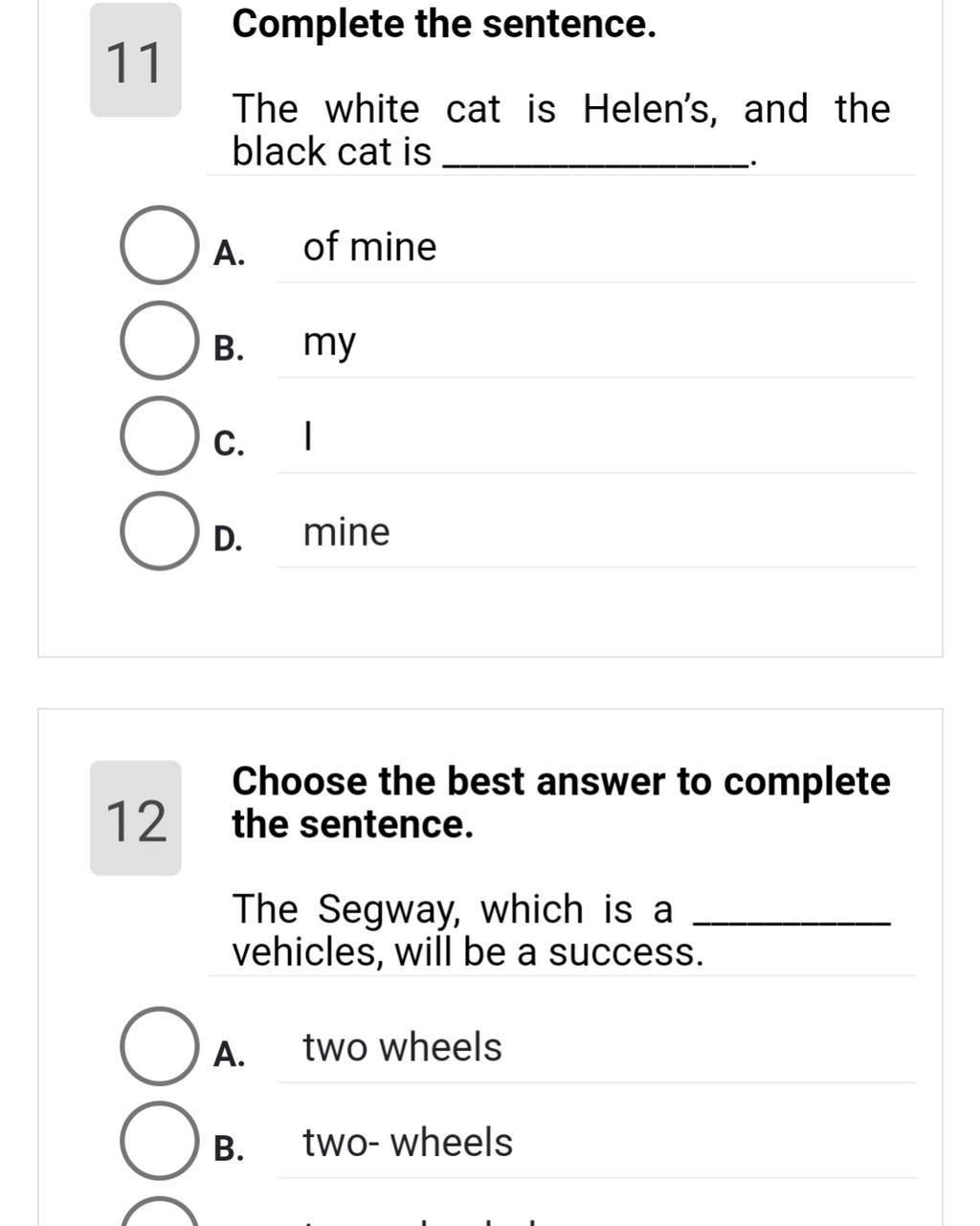Click the partially visible third radio in question 12

click(x=159, y=1215)
